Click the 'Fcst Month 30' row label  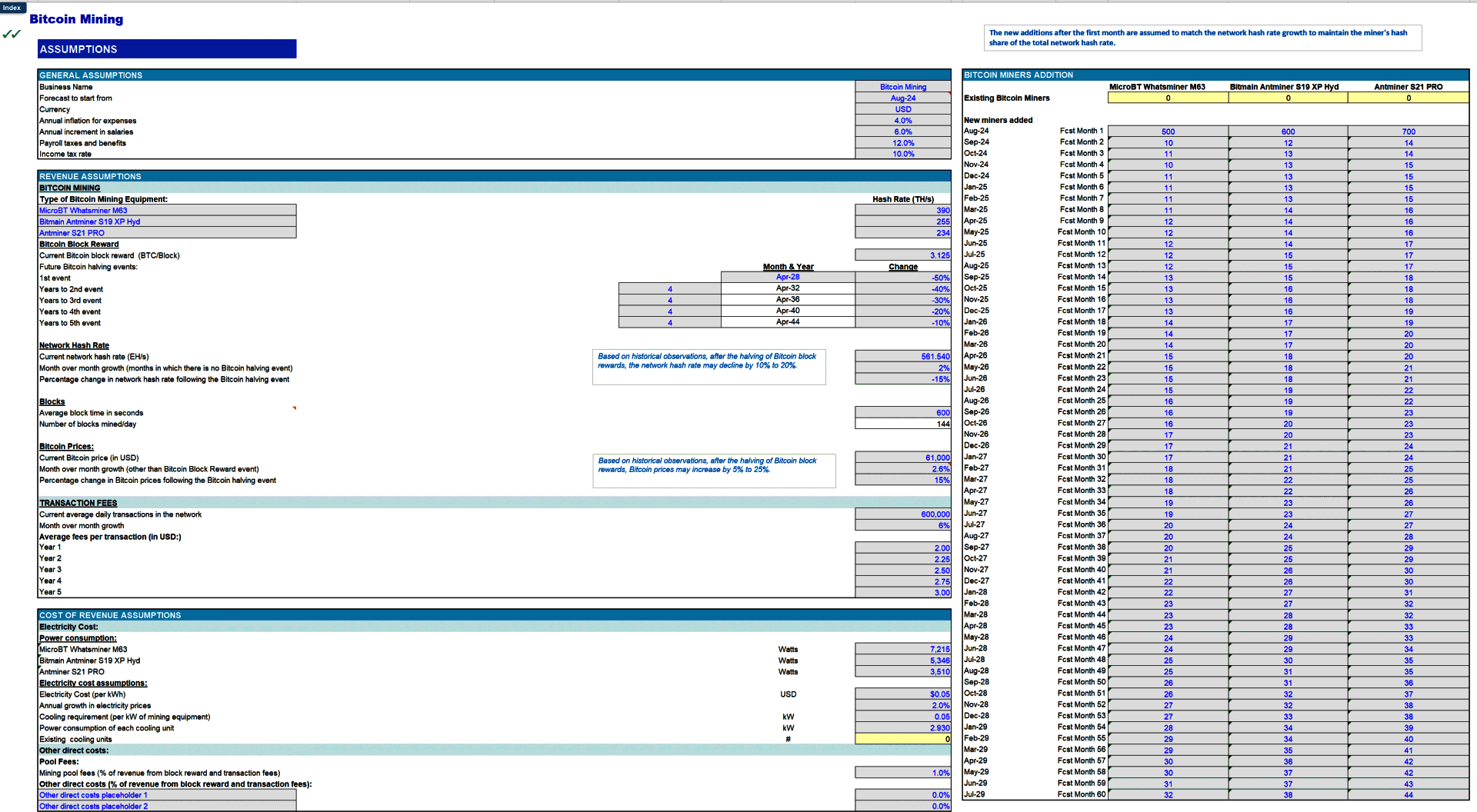[x=1082, y=457]
